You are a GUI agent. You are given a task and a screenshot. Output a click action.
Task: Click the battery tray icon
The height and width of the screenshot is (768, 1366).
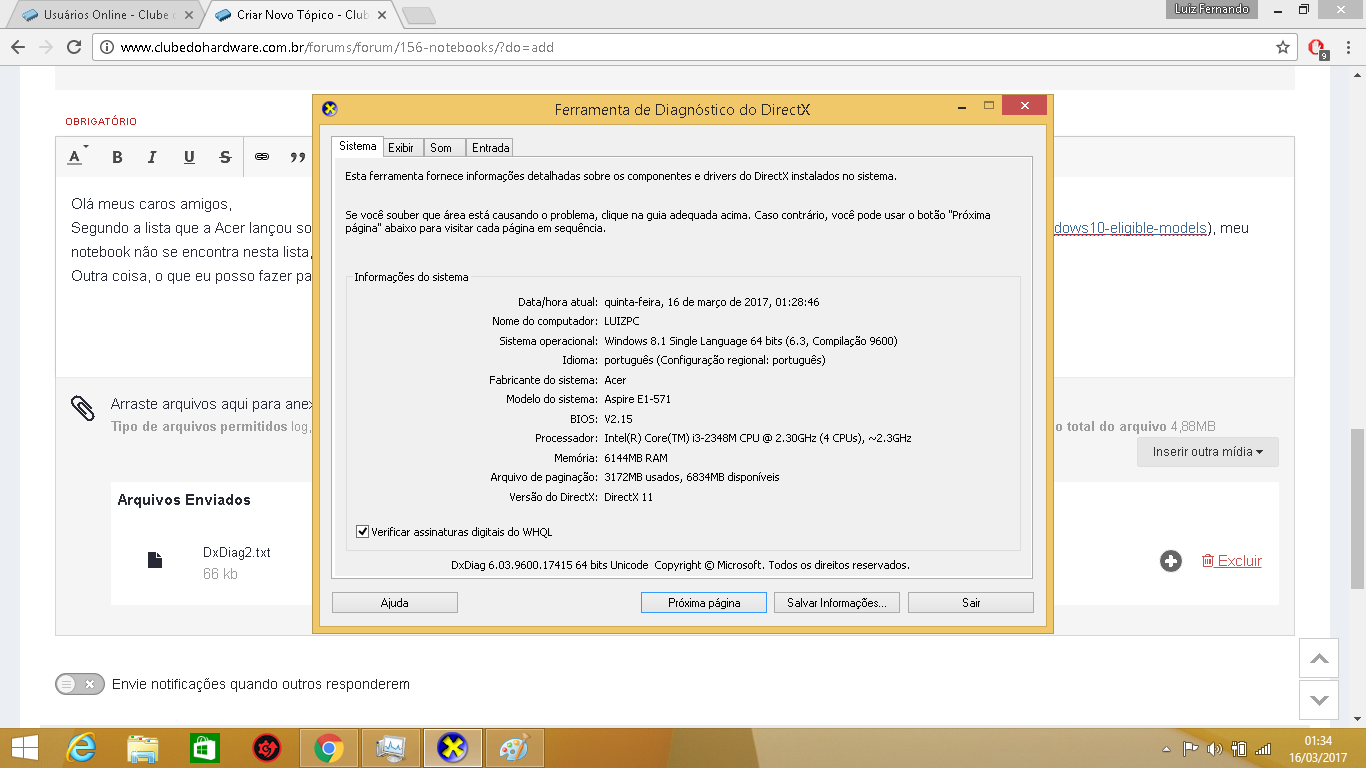1239,748
